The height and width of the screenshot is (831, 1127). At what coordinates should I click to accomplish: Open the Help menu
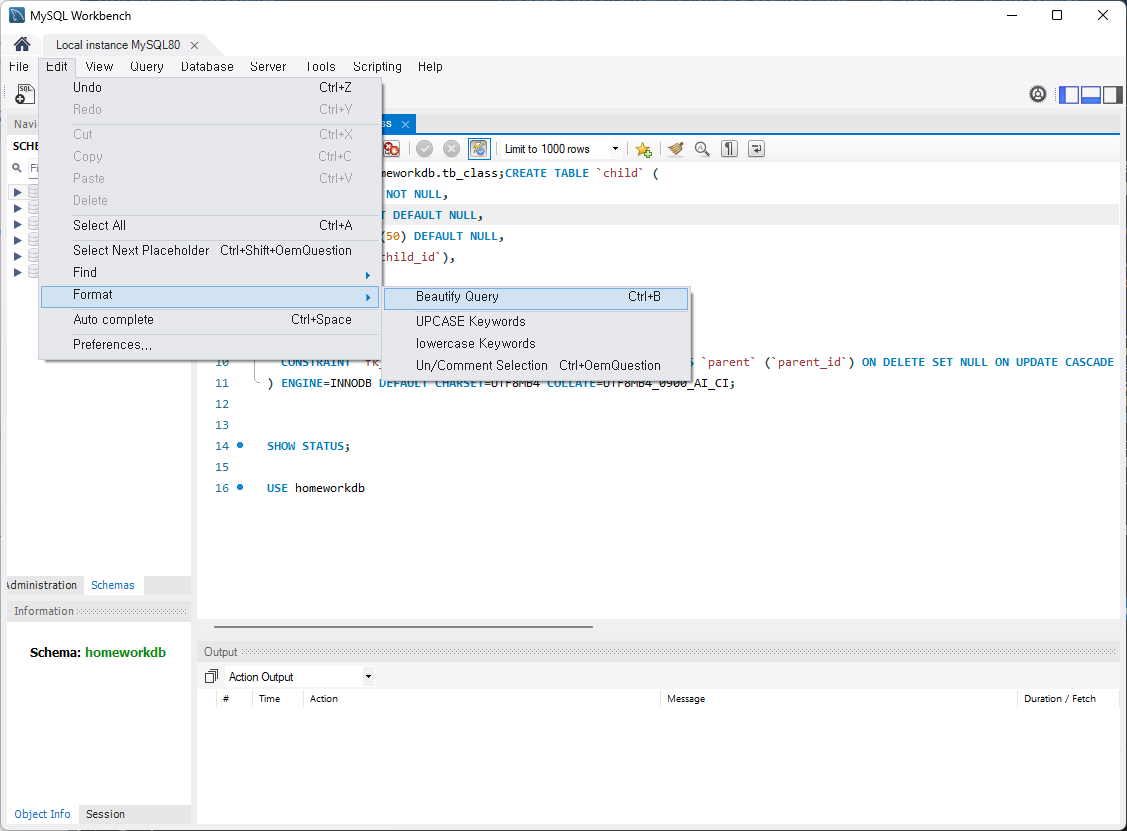click(x=430, y=67)
